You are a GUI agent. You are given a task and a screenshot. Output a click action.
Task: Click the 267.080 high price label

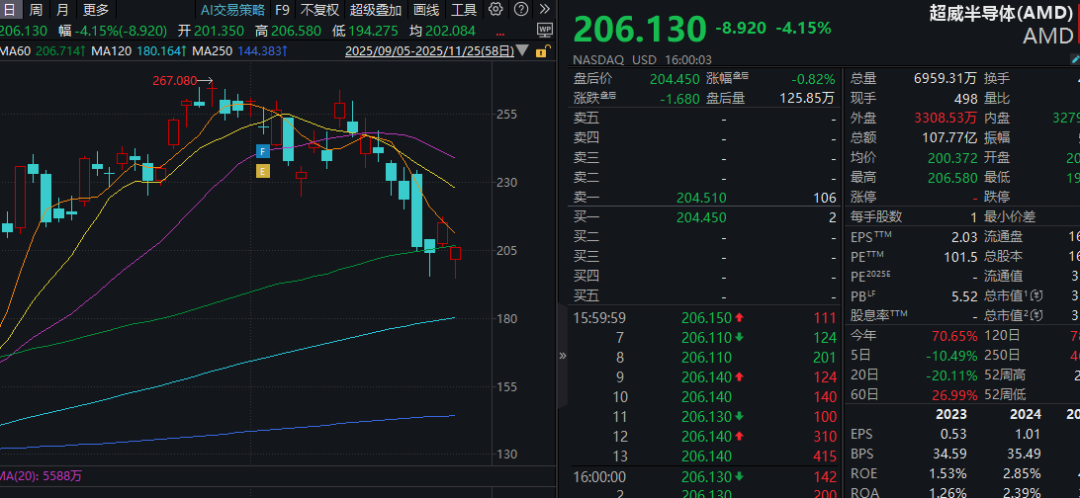coord(175,81)
